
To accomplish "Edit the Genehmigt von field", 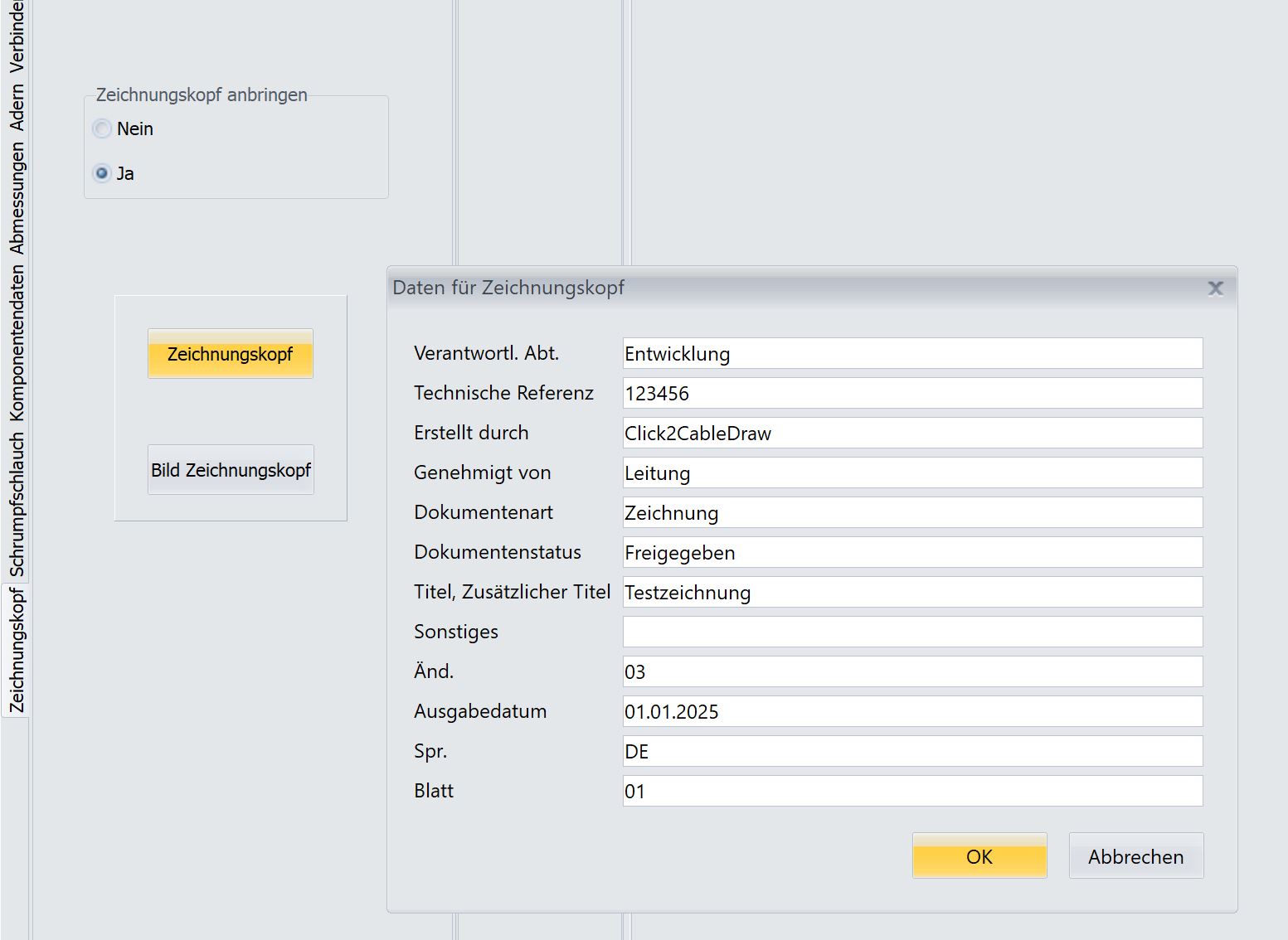I will click(912, 473).
